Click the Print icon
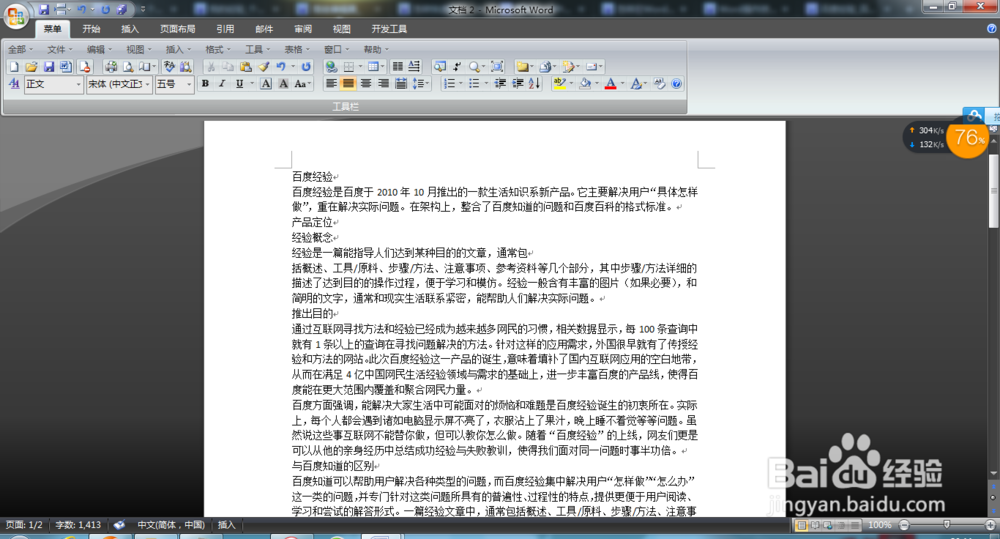The width and height of the screenshot is (1000, 539). [x=111, y=67]
